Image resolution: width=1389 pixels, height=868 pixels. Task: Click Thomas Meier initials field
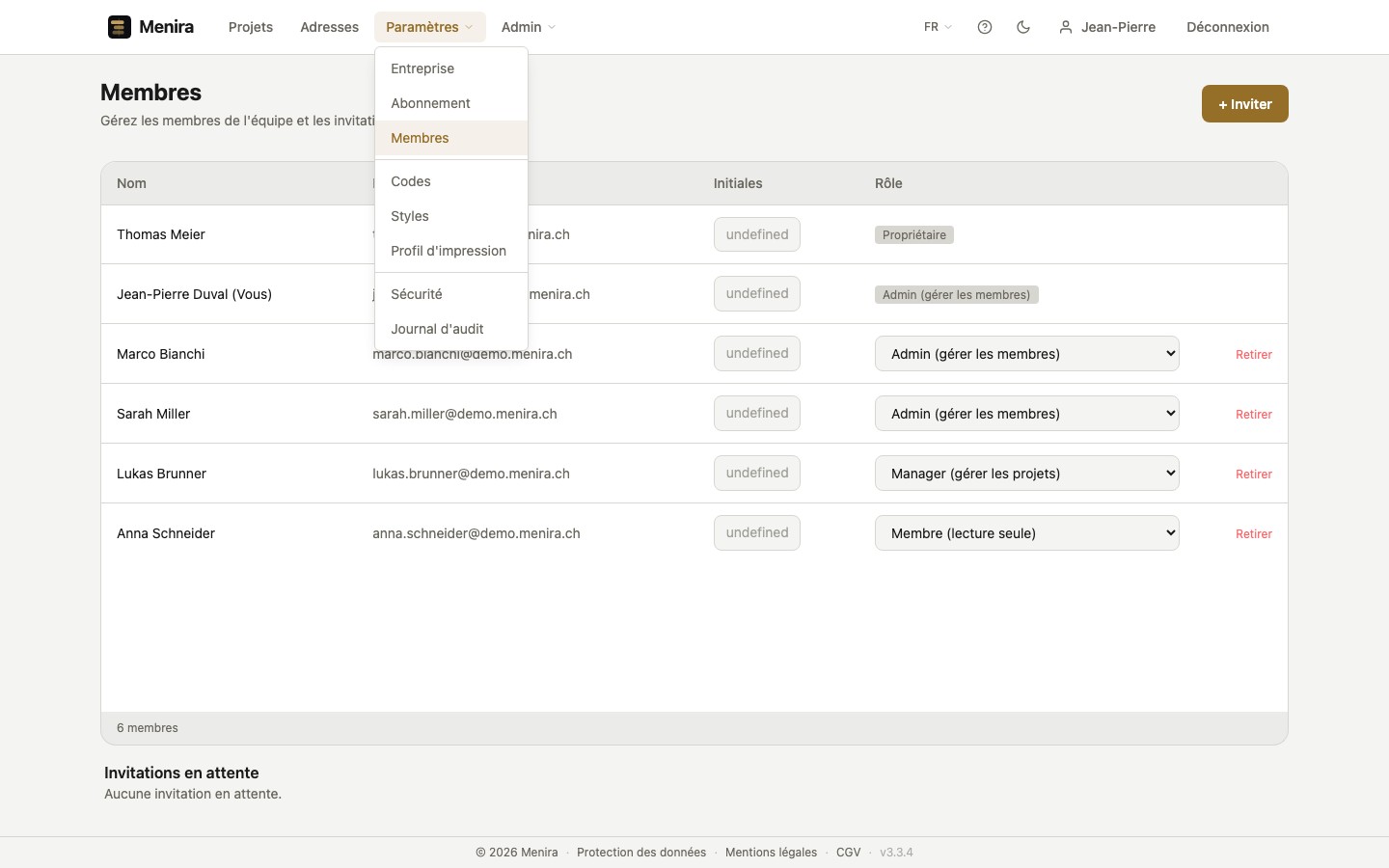pos(757,234)
